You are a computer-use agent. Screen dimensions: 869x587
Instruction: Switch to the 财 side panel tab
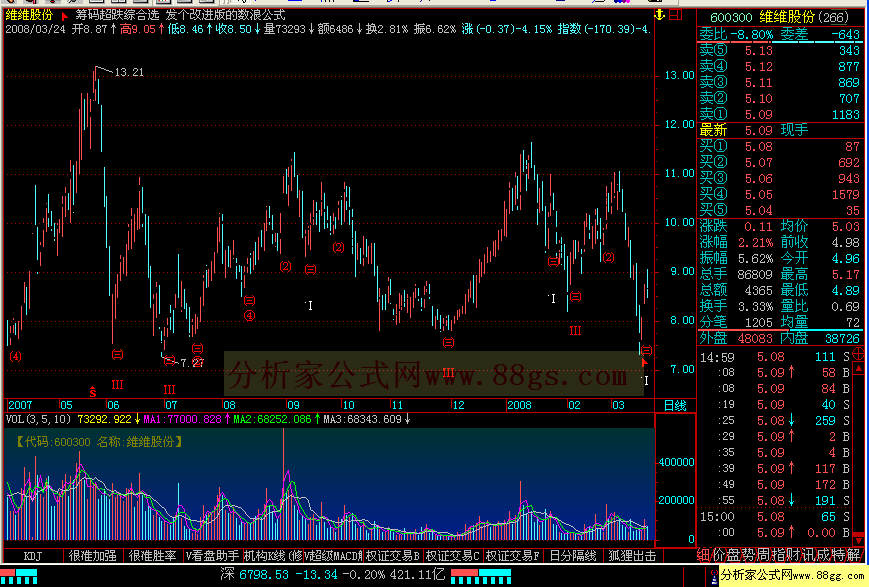pyautogui.click(x=793, y=555)
